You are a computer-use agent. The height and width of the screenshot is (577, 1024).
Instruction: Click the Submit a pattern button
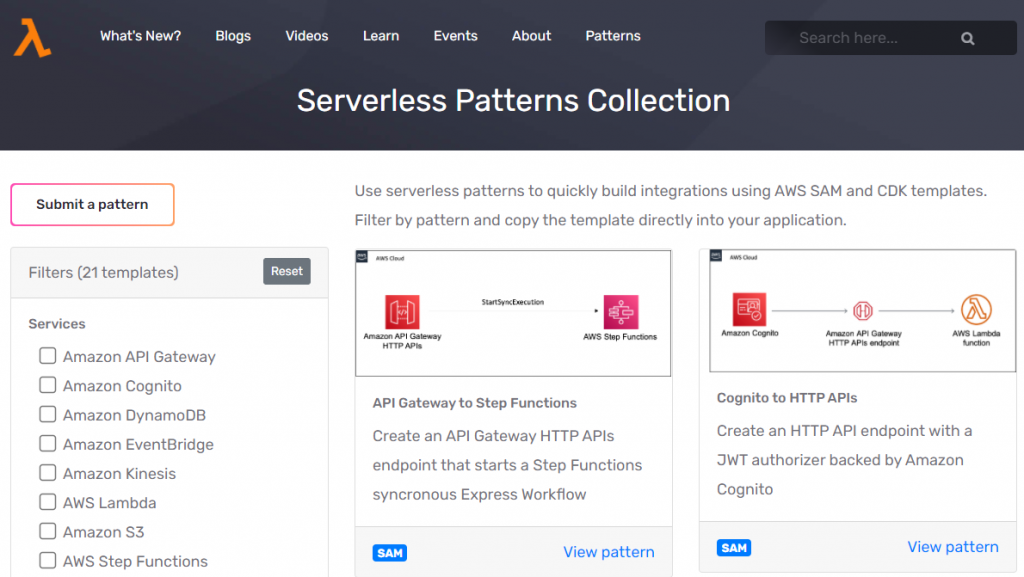pos(92,204)
